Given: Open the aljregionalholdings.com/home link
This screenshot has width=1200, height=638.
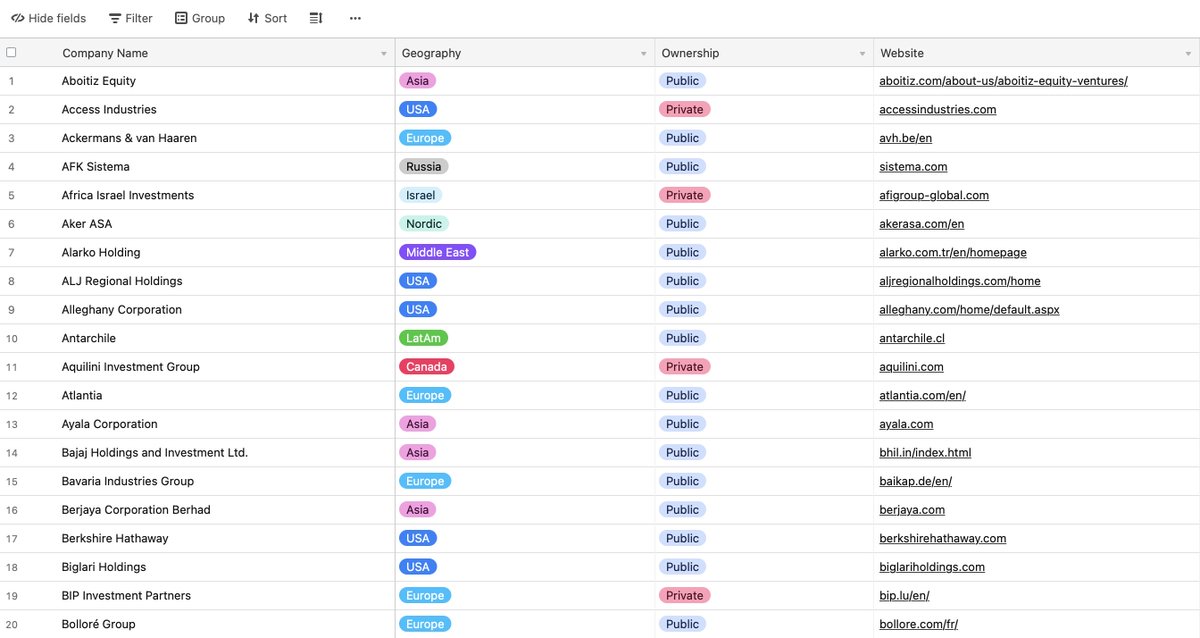Looking at the screenshot, I should pos(960,281).
